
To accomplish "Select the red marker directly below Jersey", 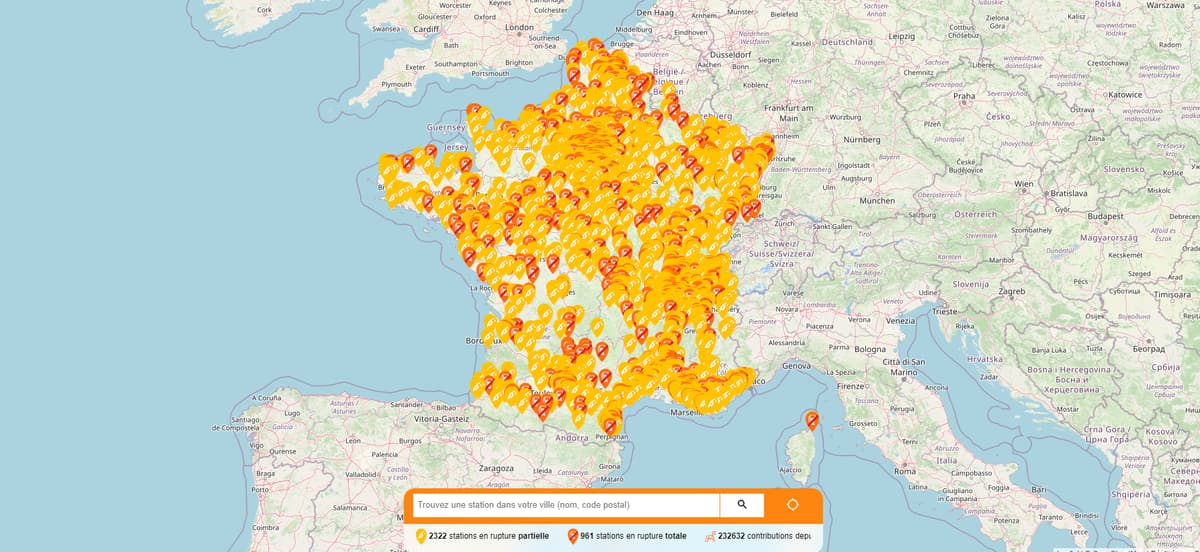I will [465, 164].
